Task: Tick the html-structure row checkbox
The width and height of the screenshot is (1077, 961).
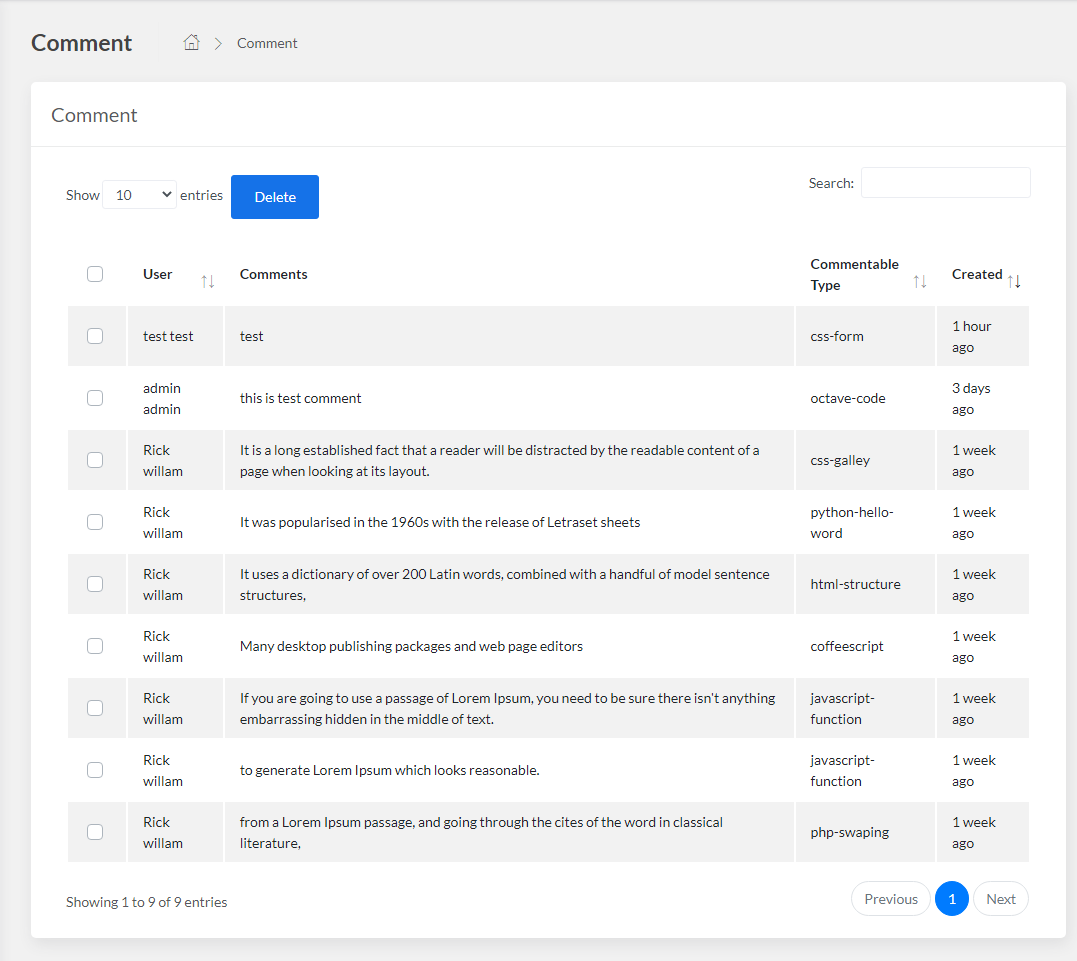Action: 95,584
